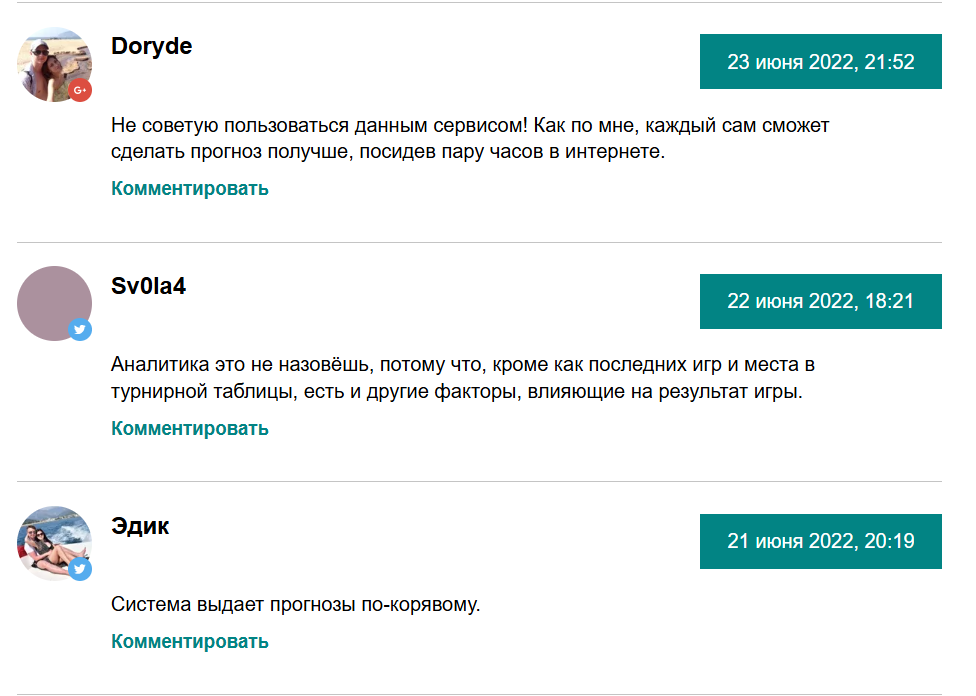This screenshot has width=976, height=696.
Task: Click the 21 июня 2022, 20:19 date badge
Action: coord(820,541)
